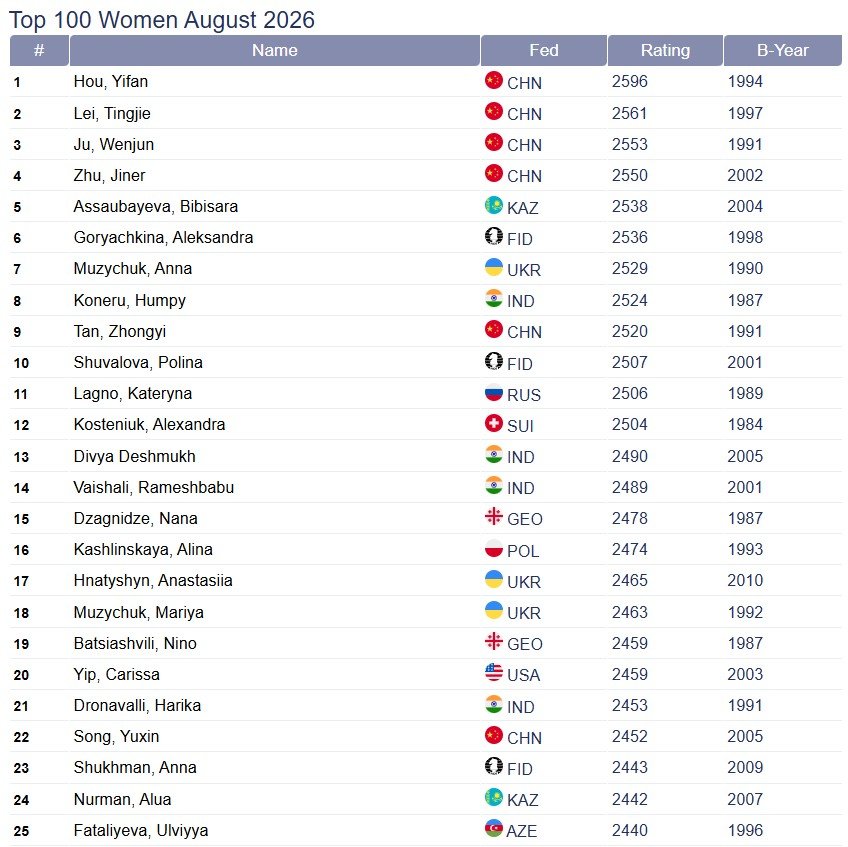The height and width of the screenshot is (847, 848).
Task: Click the FIDE logo icon for Goryachkina
Action: coord(493,236)
